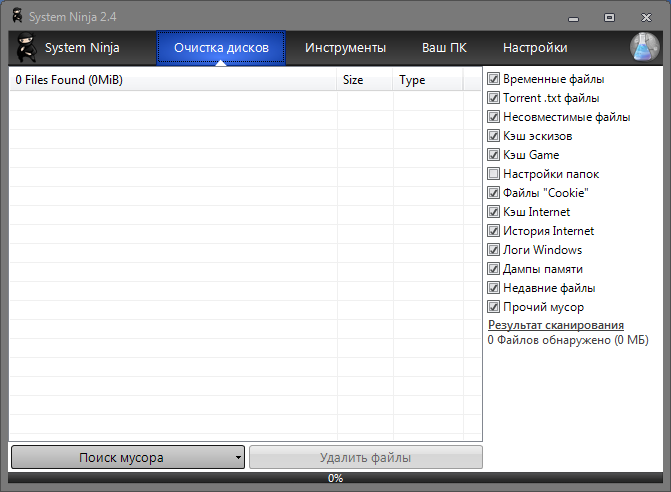Sort by the Type column header
This screenshot has height=492, width=671.
(x=428, y=80)
